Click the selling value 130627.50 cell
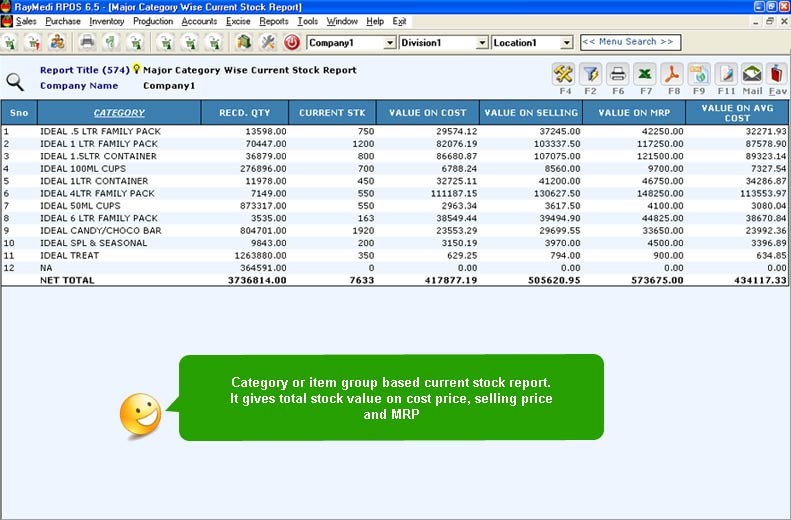 click(557, 193)
